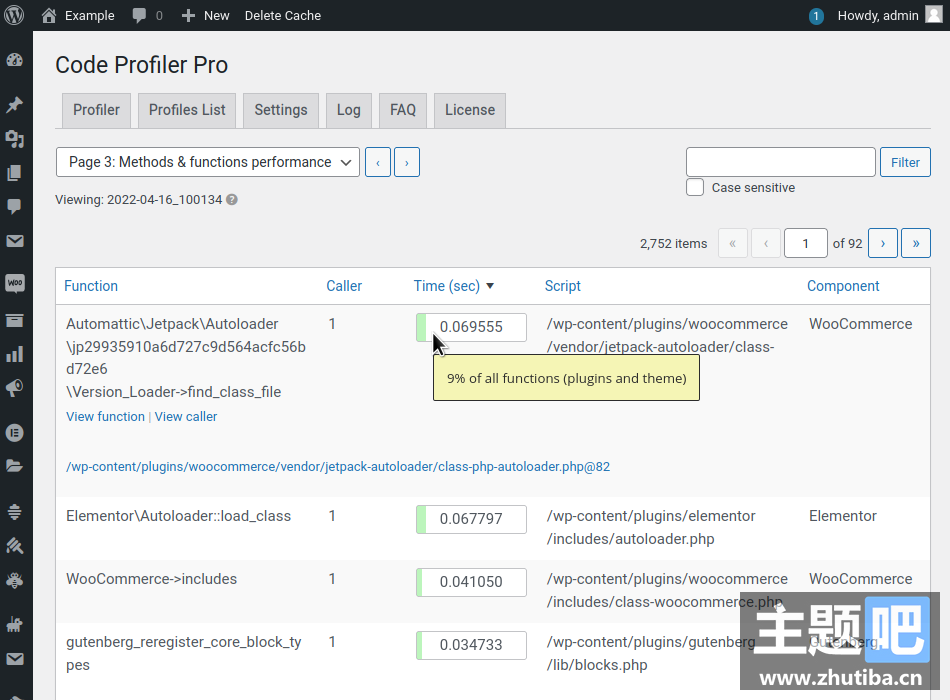Open the License tab
Viewport: 950px width, 700px height.
point(470,110)
